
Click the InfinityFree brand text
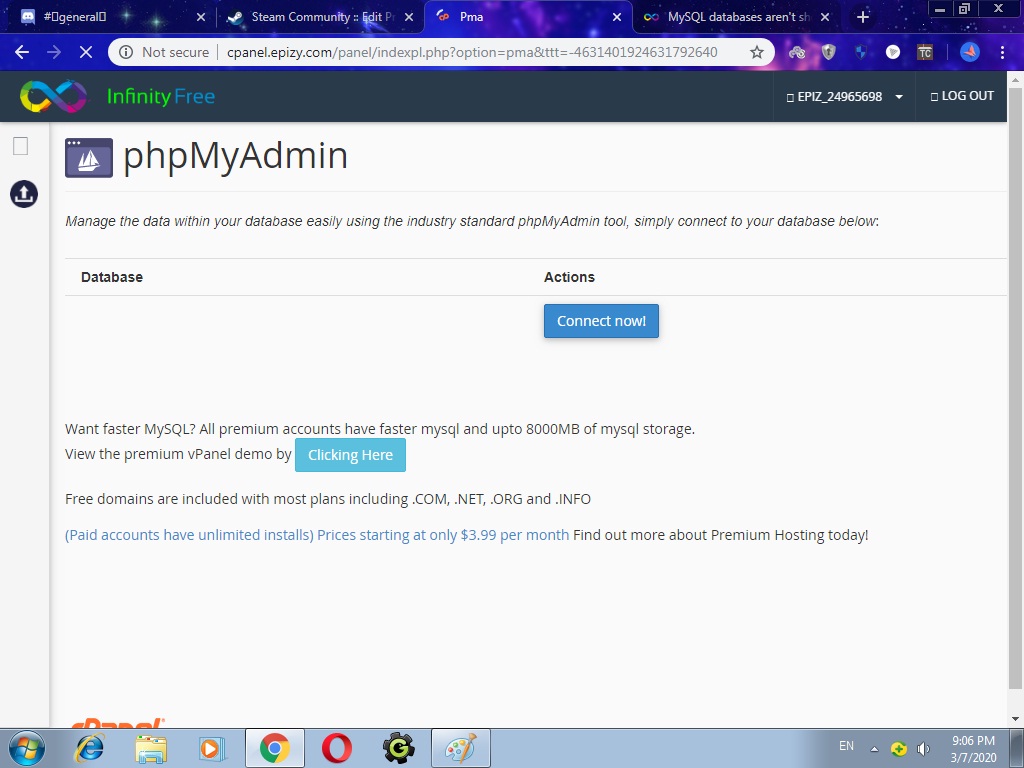pos(161,96)
